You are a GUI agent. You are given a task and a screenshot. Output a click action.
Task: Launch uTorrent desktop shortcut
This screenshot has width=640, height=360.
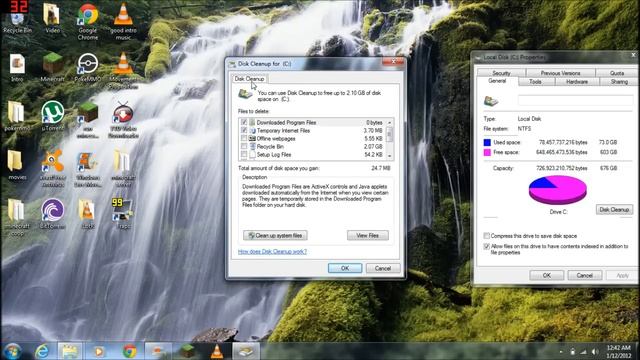pos(53,116)
